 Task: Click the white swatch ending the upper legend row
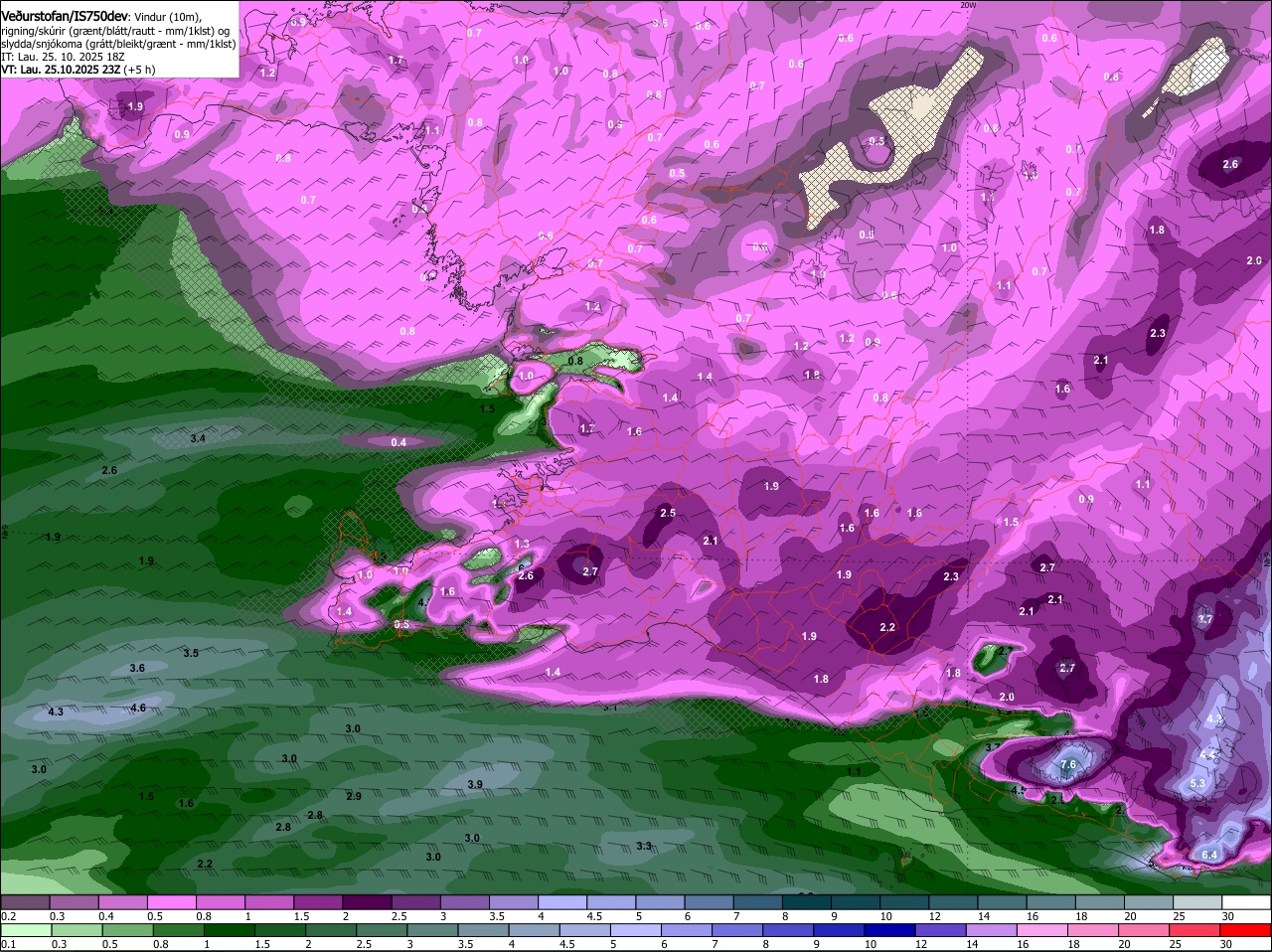[x=1245, y=902]
